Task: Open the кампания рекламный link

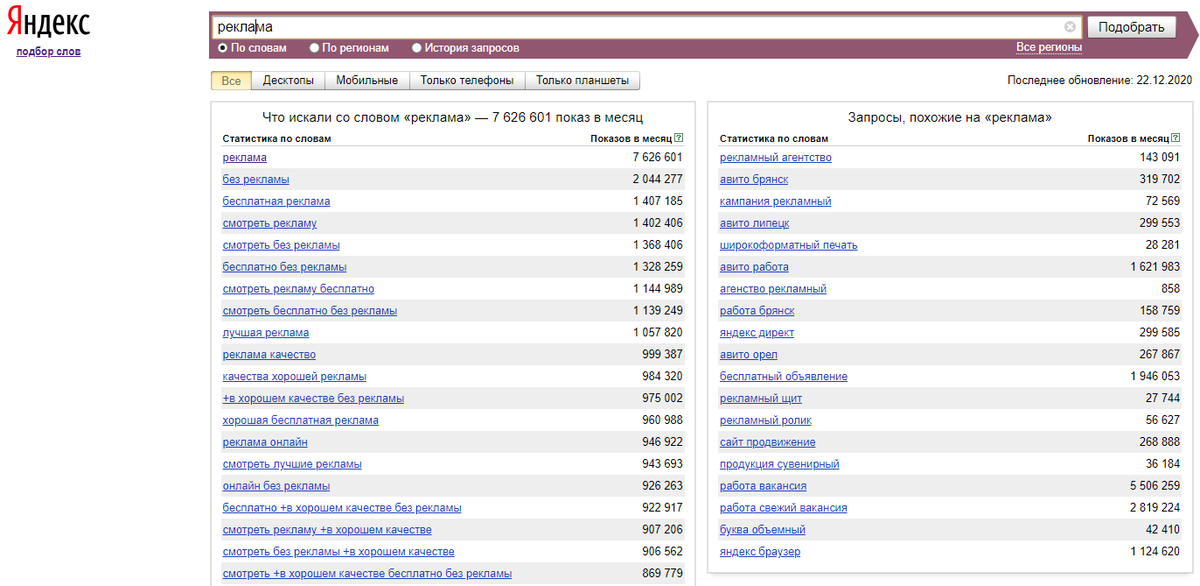Action: coord(775,201)
